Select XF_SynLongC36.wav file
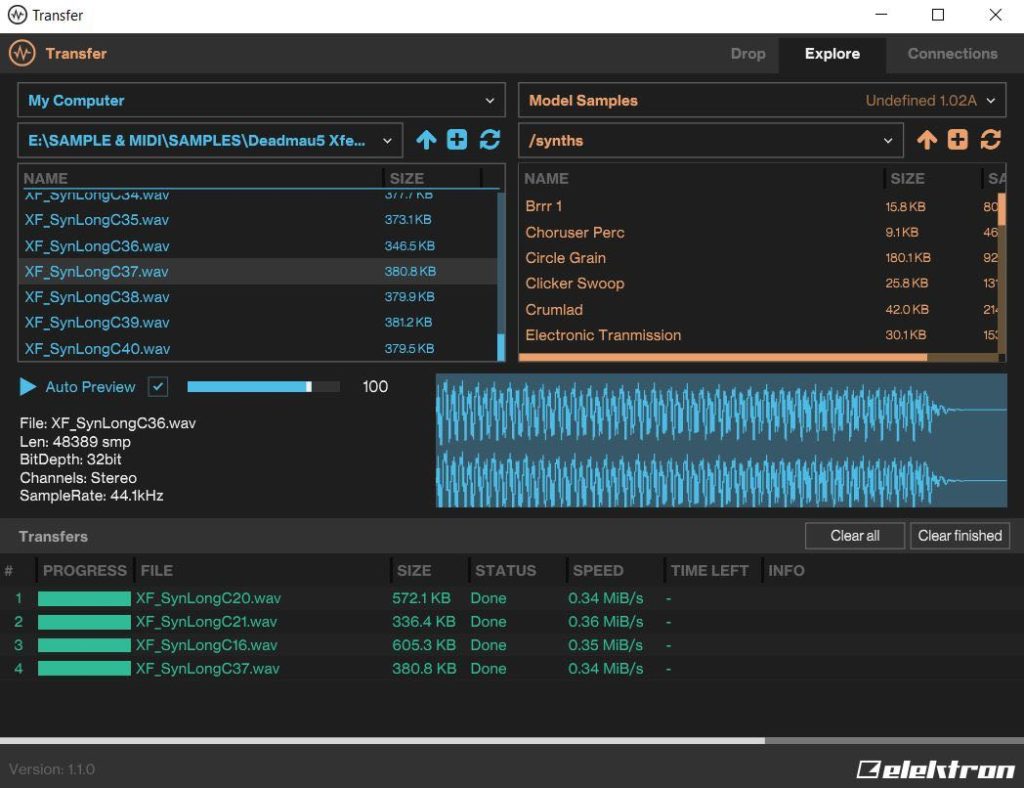Viewport: 1024px width, 788px height. coord(257,246)
